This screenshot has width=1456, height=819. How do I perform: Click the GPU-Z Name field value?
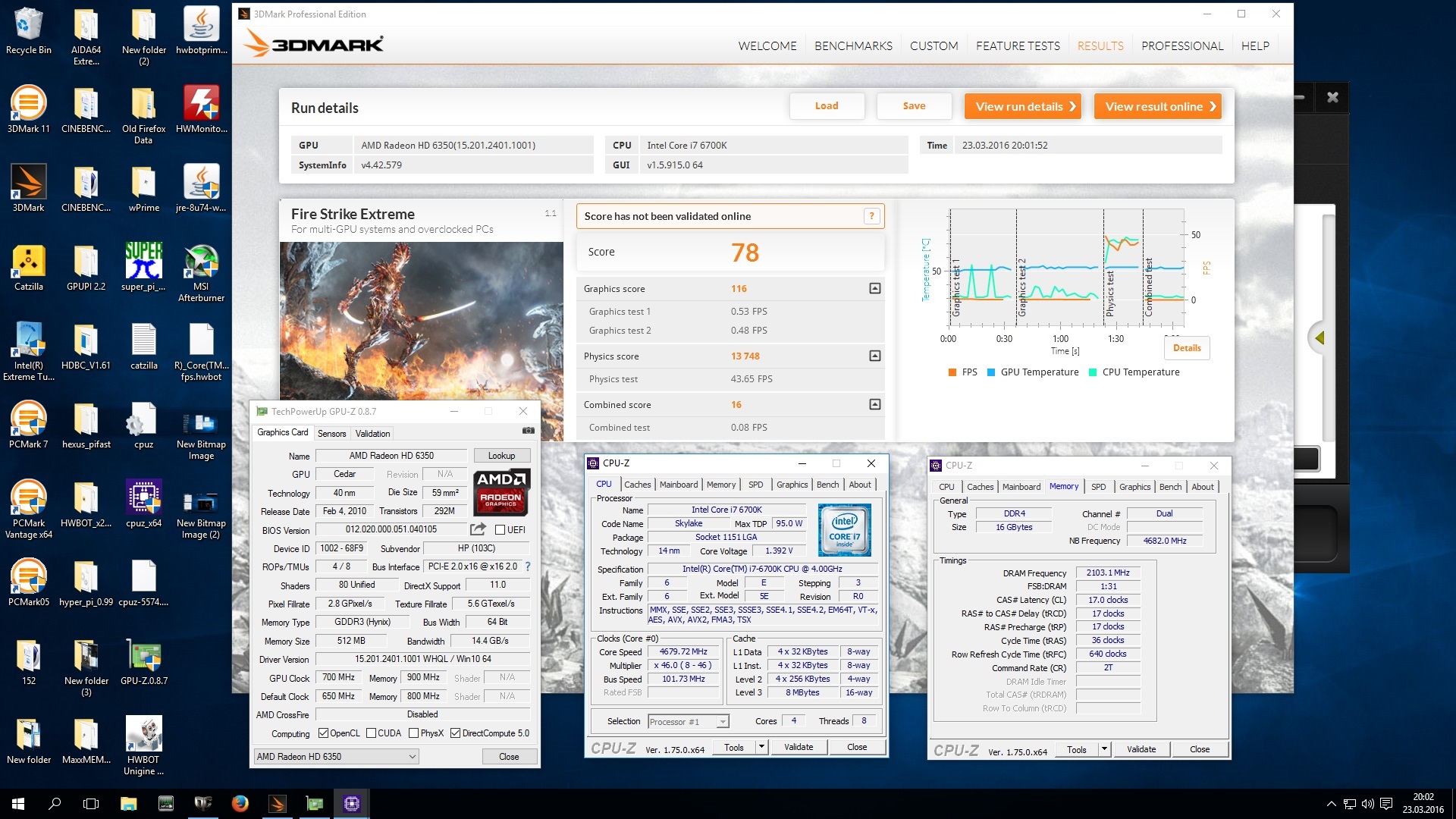(x=391, y=456)
